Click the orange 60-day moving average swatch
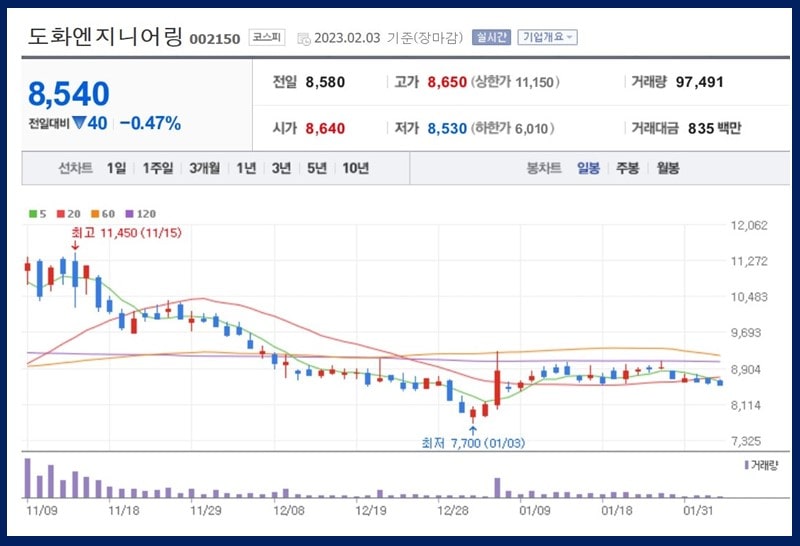 (x=95, y=214)
